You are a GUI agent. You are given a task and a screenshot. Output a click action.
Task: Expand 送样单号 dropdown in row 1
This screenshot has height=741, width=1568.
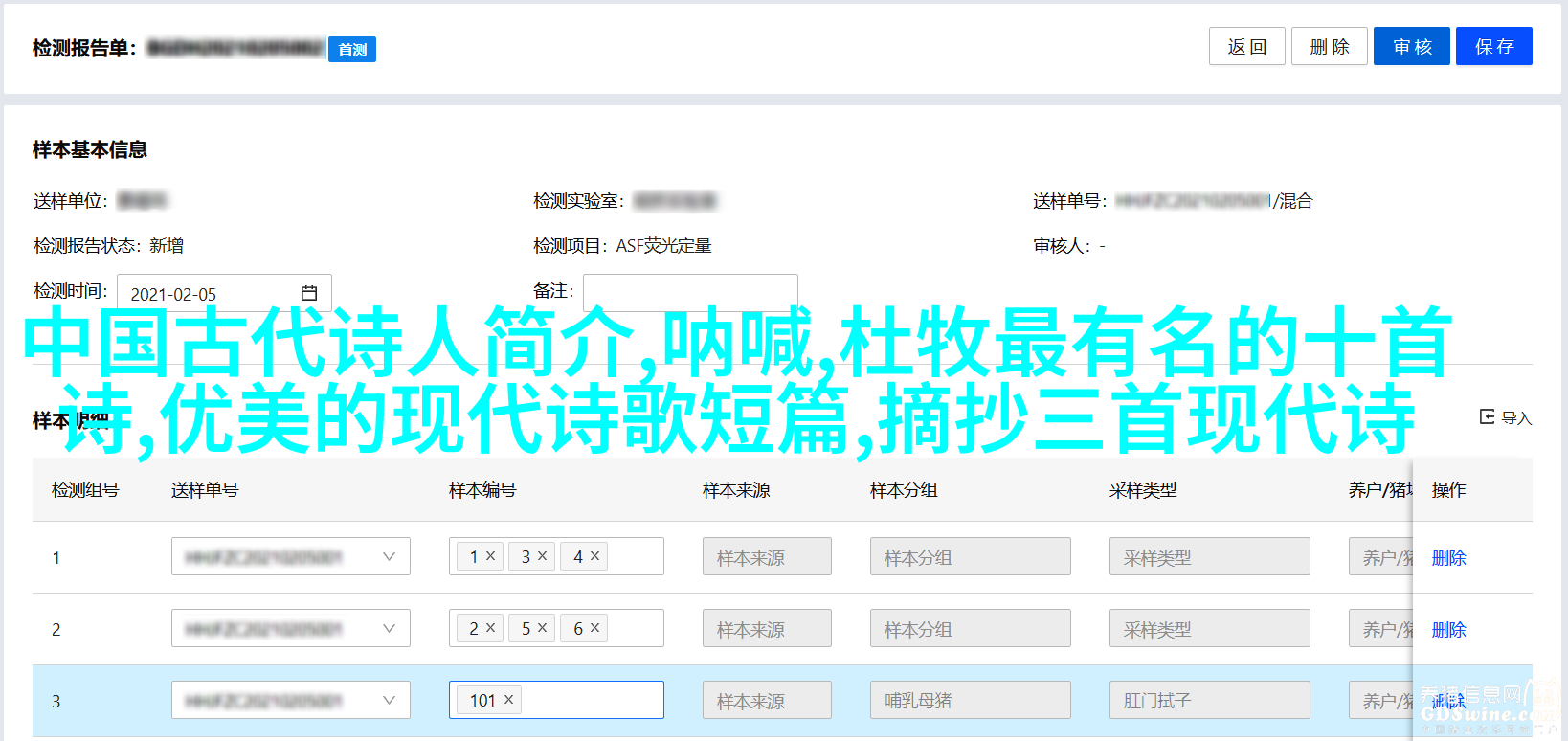(x=389, y=556)
